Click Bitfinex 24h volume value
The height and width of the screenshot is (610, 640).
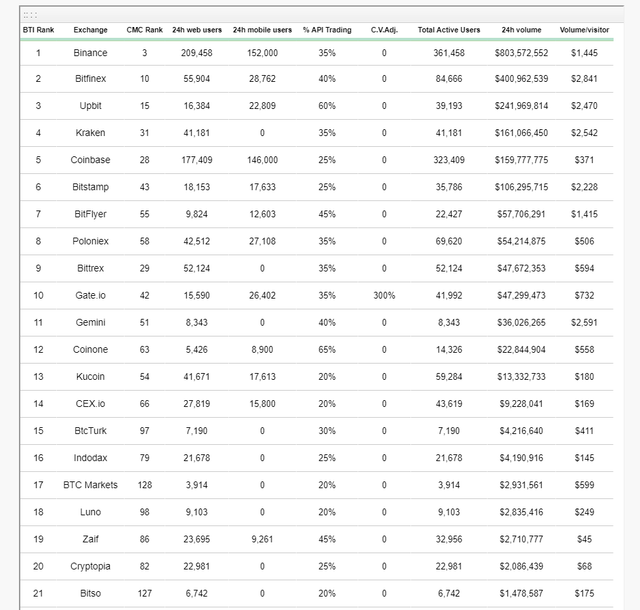[521, 79]
